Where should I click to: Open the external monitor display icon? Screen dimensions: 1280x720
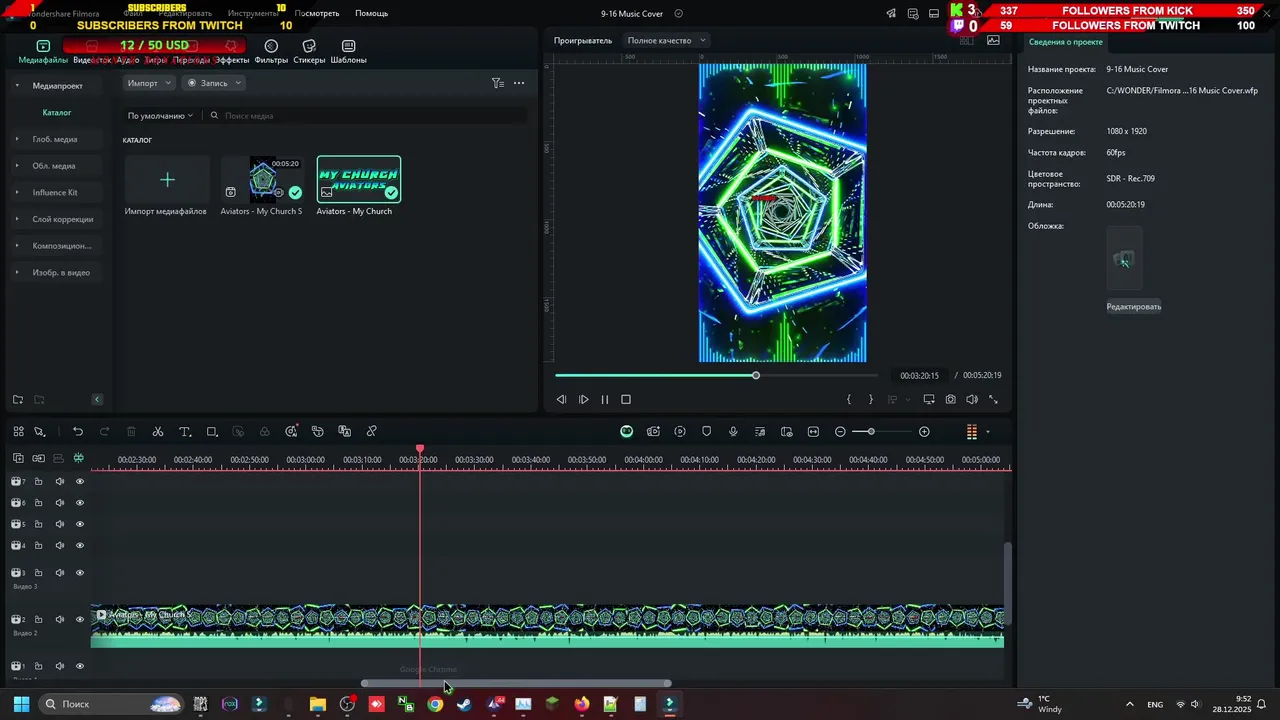[929, 399]
